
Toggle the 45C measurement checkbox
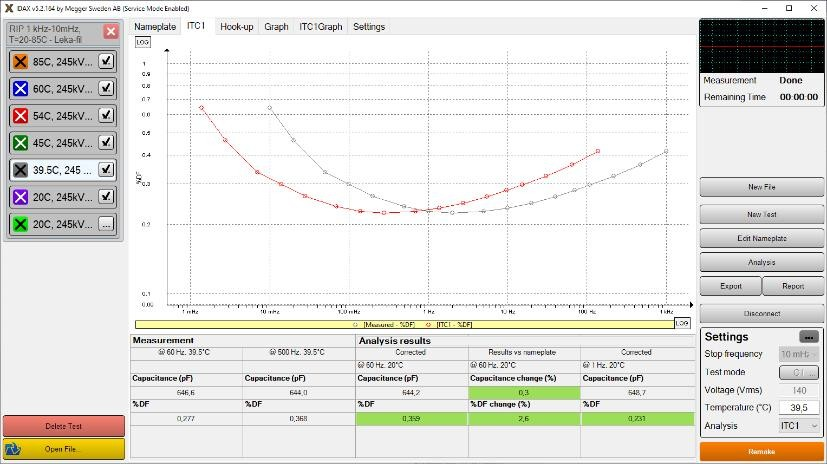(x=106, y=142)
